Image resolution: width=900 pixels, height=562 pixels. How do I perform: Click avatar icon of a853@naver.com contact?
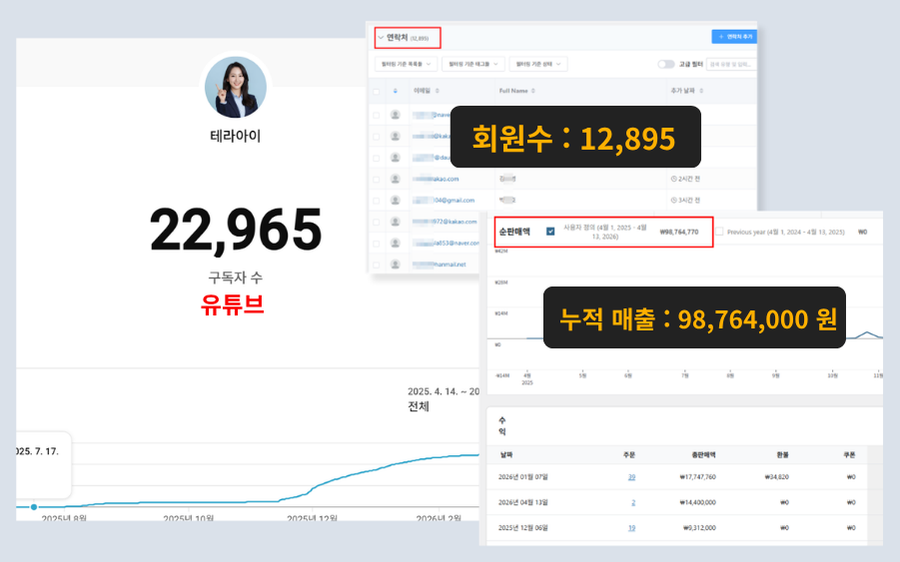[395, 243]
